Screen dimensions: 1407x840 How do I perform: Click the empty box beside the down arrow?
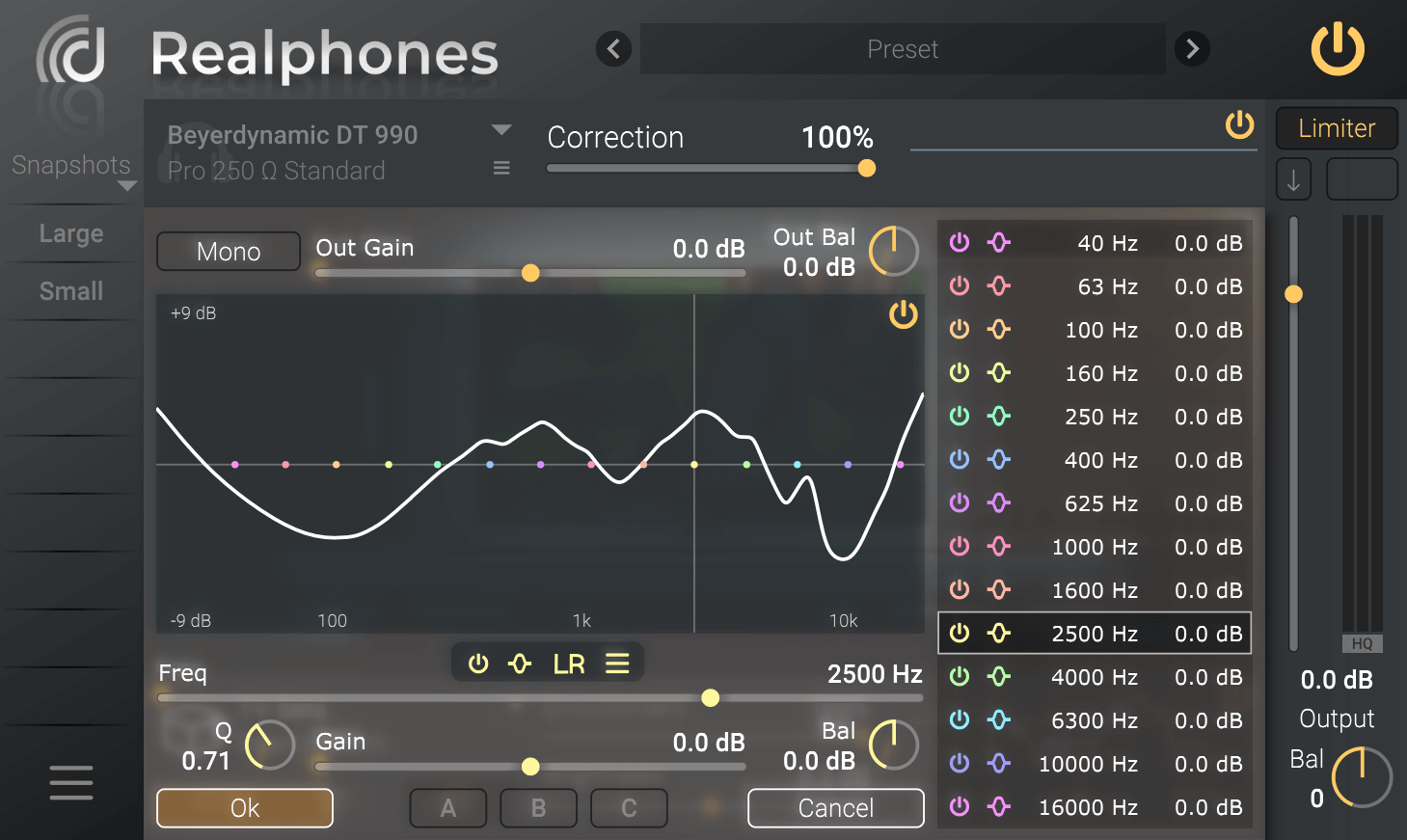[x=1362, y=179]
